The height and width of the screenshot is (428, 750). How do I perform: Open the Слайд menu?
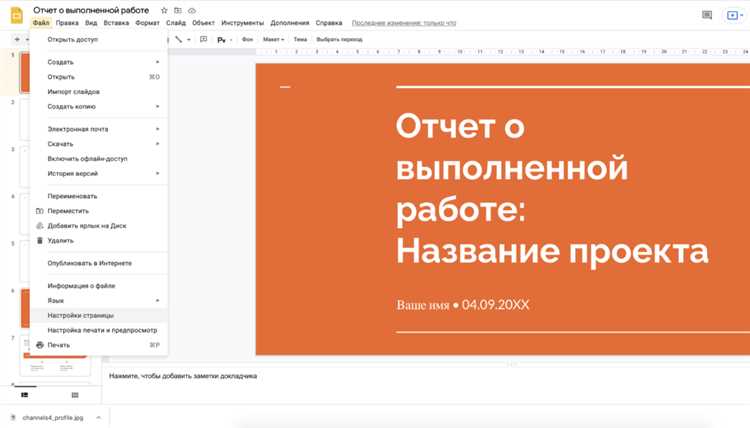(x=176, y=23)
